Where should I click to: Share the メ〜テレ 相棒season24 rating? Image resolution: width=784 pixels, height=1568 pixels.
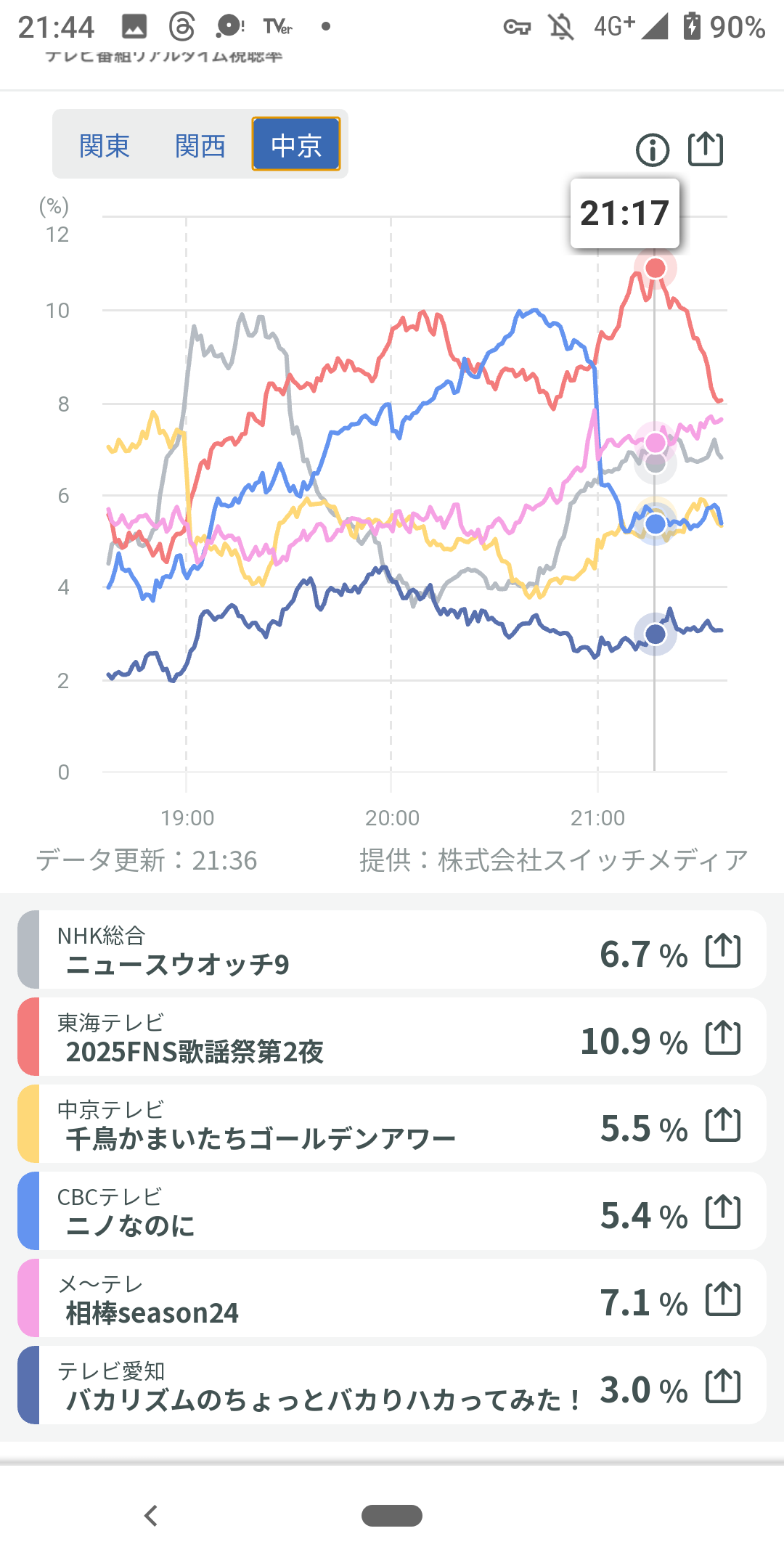(x=723, y=1299)
